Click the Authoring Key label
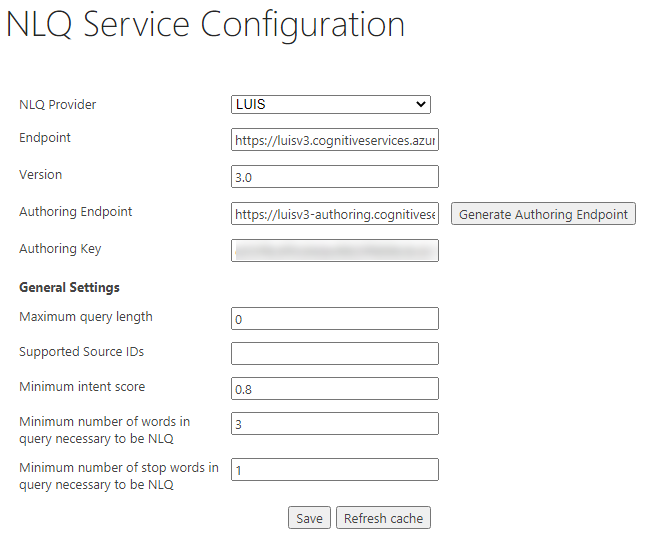The height and width of the screenshot is (536, 645). 60,249
